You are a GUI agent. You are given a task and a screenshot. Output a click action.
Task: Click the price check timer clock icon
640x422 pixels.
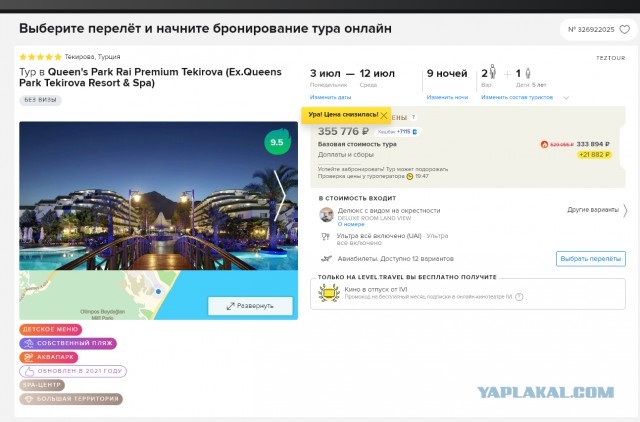click(410, 176)
